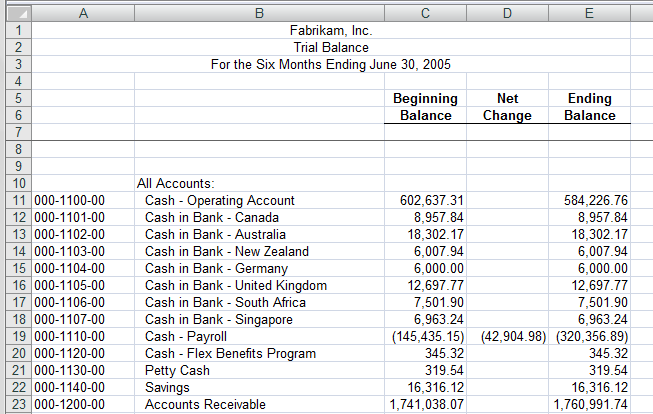The image size is (653, 414).
Task: Select column E header
Action: pos(589,11)
